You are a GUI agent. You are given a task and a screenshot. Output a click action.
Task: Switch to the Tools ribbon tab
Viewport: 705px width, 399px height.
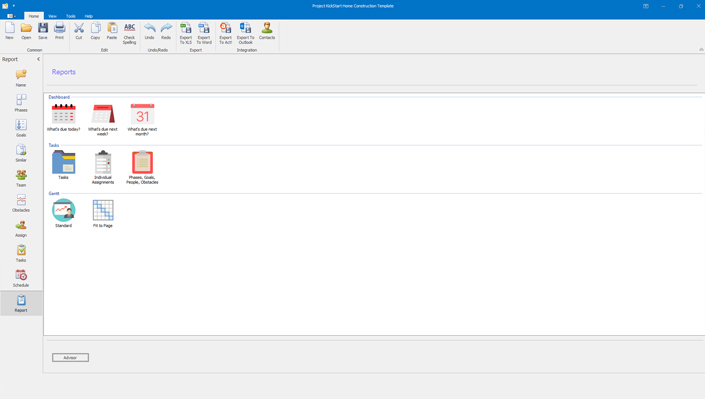[71, 16]
